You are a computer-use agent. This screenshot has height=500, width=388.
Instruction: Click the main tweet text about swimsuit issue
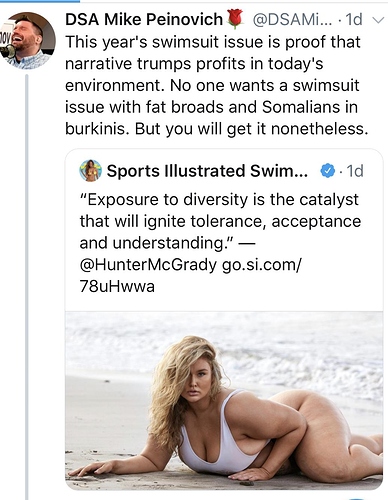pyautogui.click(x=217, y=85)
